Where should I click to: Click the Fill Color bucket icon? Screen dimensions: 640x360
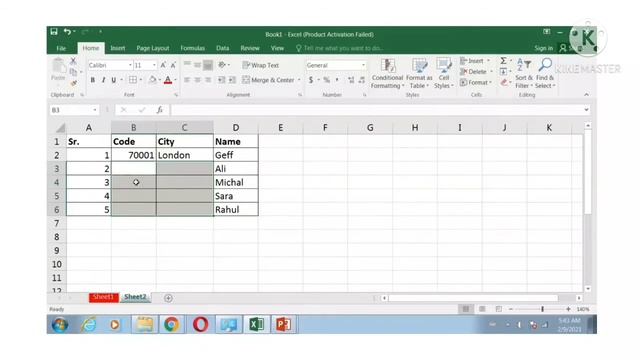[152, 80]
